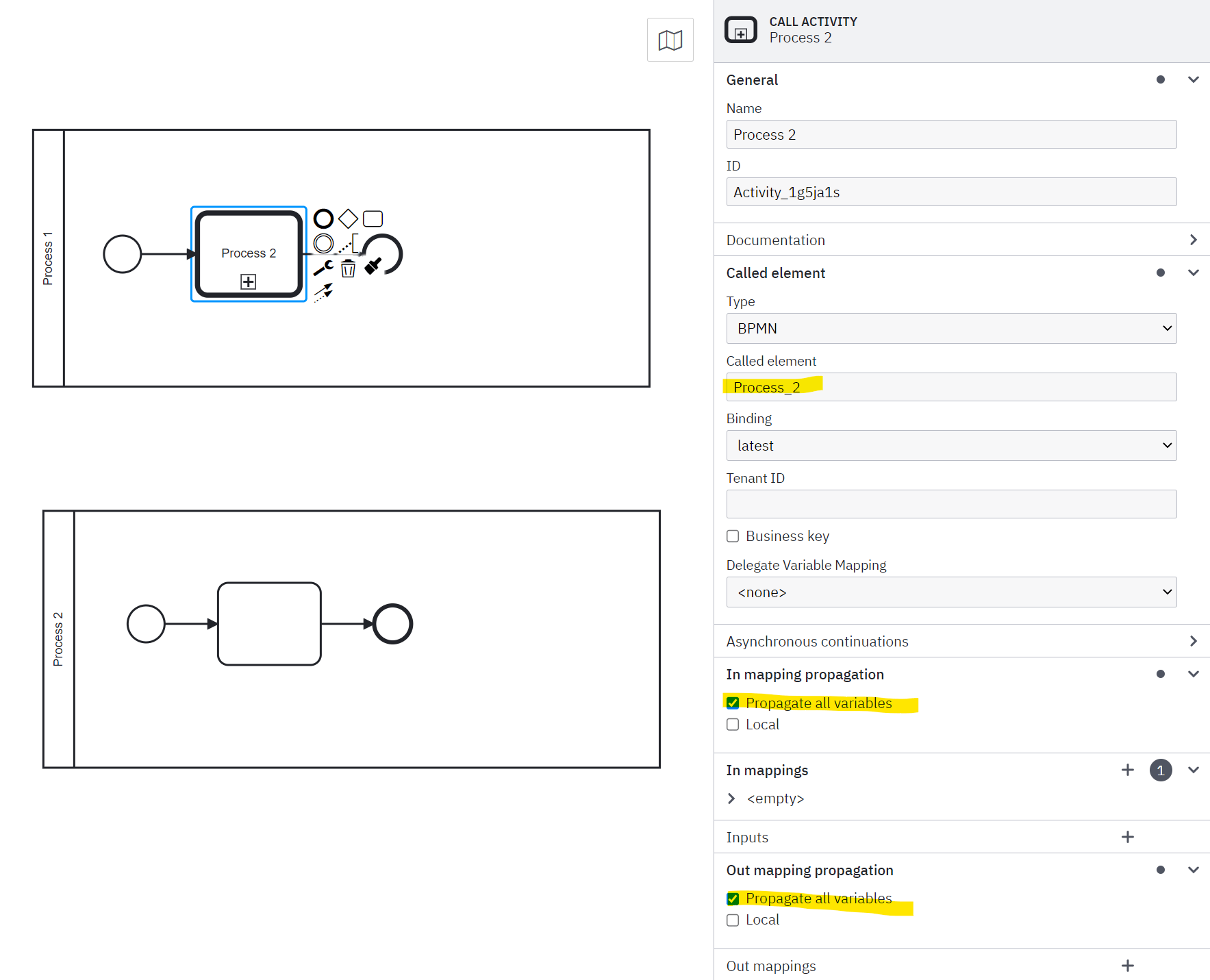
Task: Delete Process 2 using trash icon
Action: point(348,269)
